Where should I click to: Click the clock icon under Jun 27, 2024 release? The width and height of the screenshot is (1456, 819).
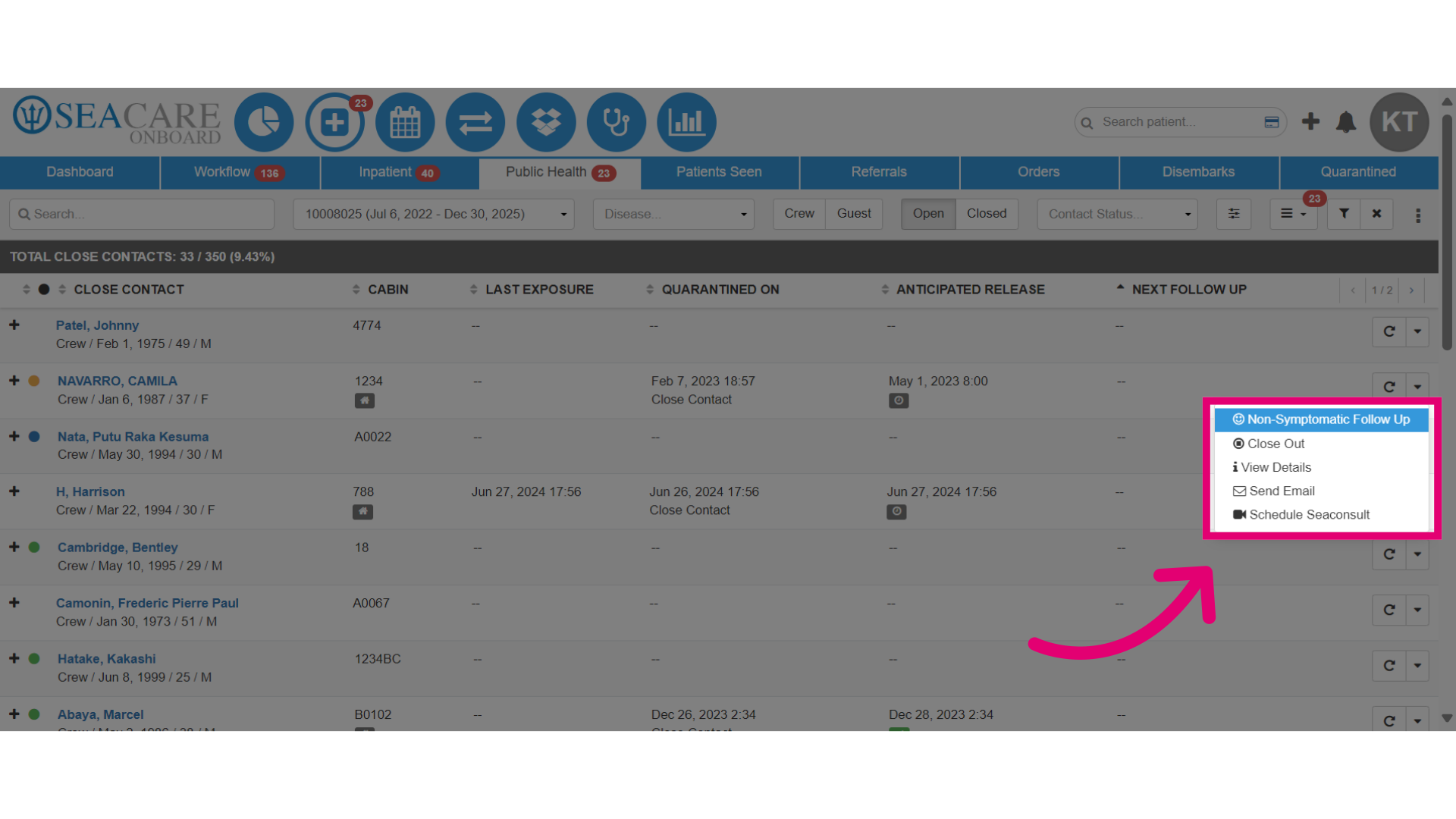[896, 512]
